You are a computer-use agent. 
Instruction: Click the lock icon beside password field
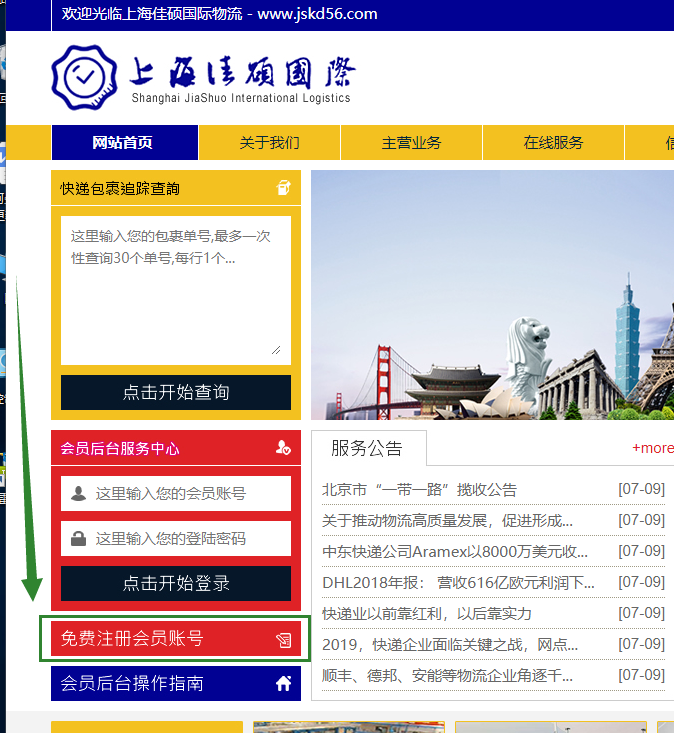pos(78,539)
